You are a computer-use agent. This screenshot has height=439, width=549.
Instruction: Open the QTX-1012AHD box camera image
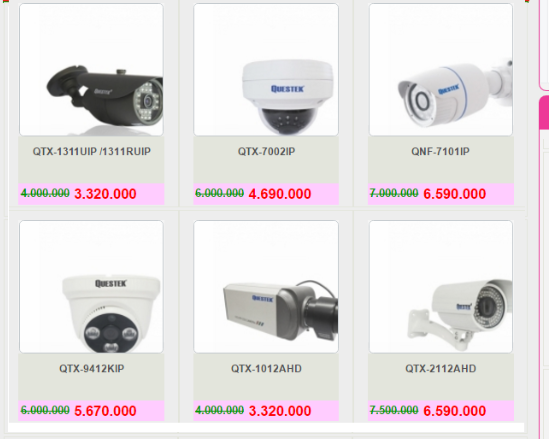(266, 287)
